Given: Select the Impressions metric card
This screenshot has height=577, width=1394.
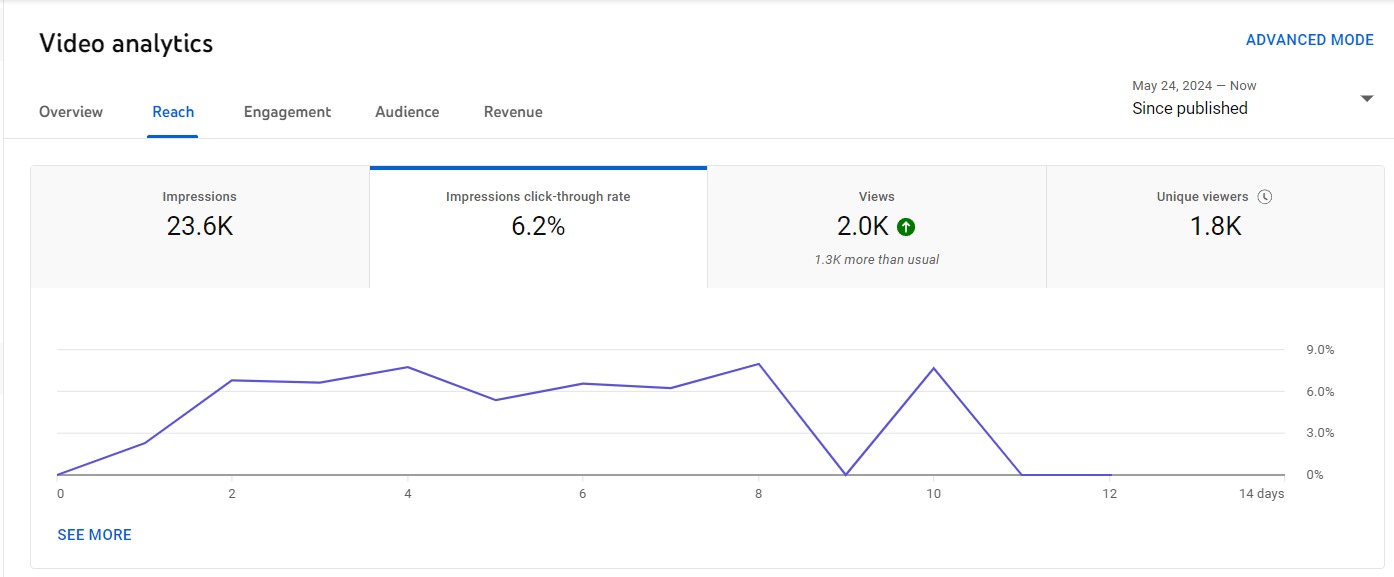Looking at the screenshot, I should pyautogui.click(x=200, y=227).
